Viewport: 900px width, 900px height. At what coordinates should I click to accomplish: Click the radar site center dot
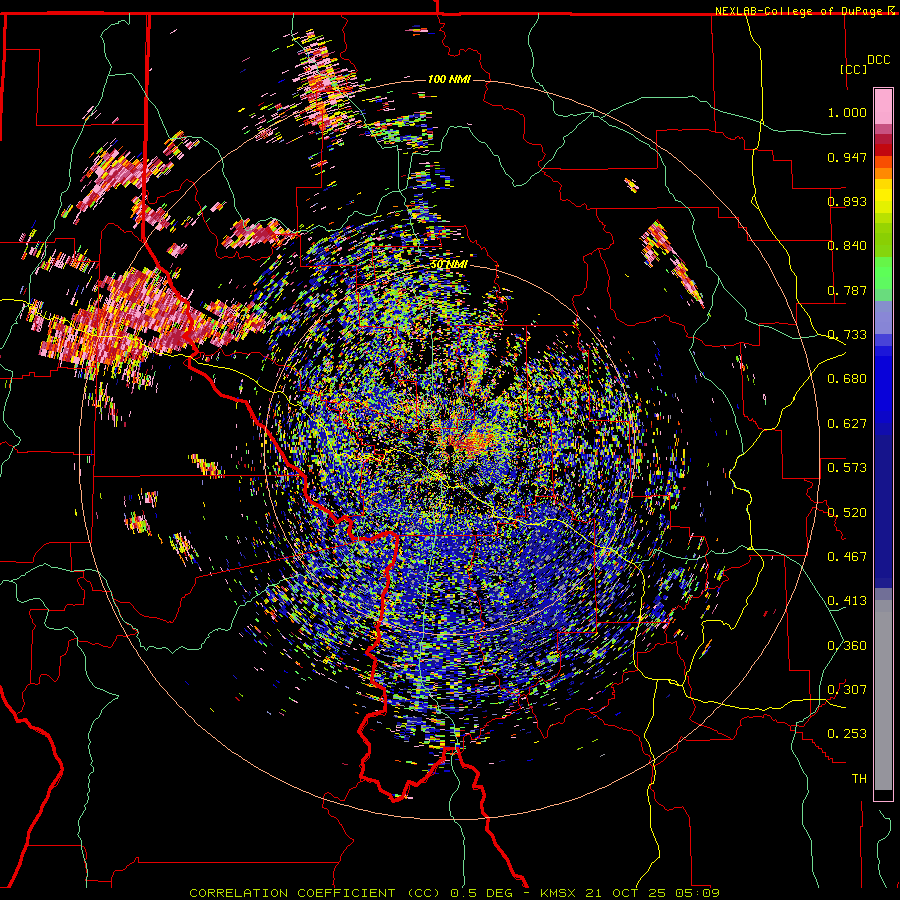(451, 448)
